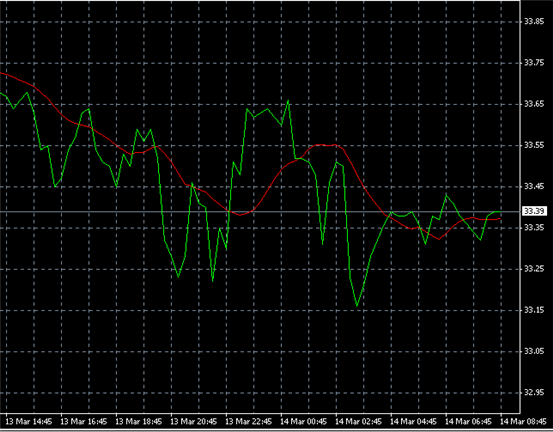
Task: Select the 13 Mar 16:45 time label
Action: 84,422
